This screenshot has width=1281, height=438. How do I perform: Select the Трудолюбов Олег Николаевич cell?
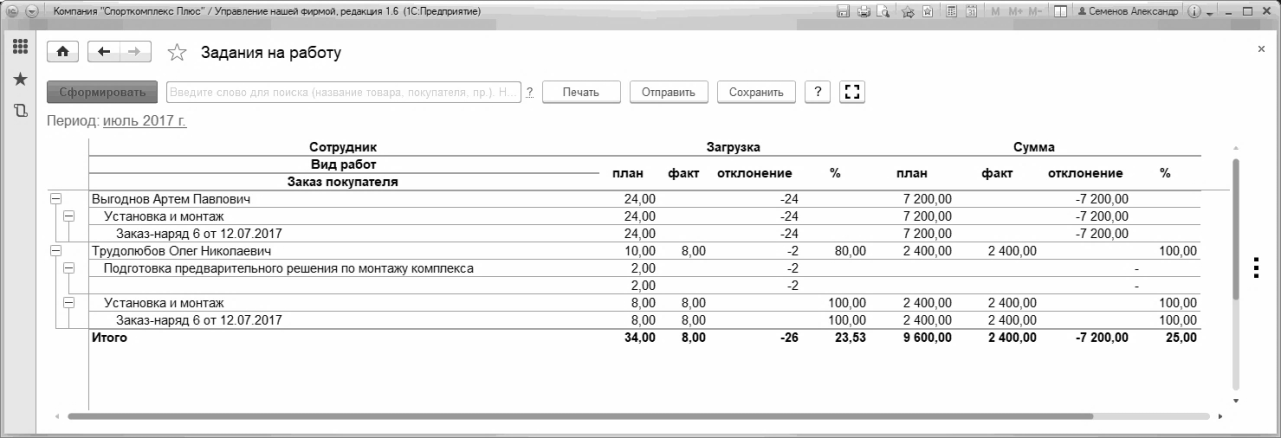coord(343,251)
